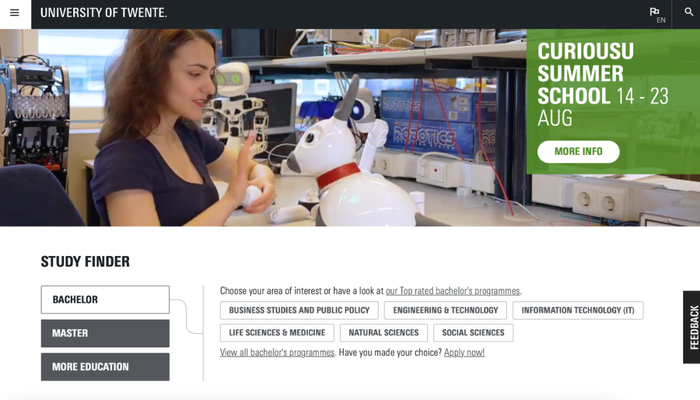Choose Social Sciences area
Viewport: 700px width, 400px height.
coord(473,333)
